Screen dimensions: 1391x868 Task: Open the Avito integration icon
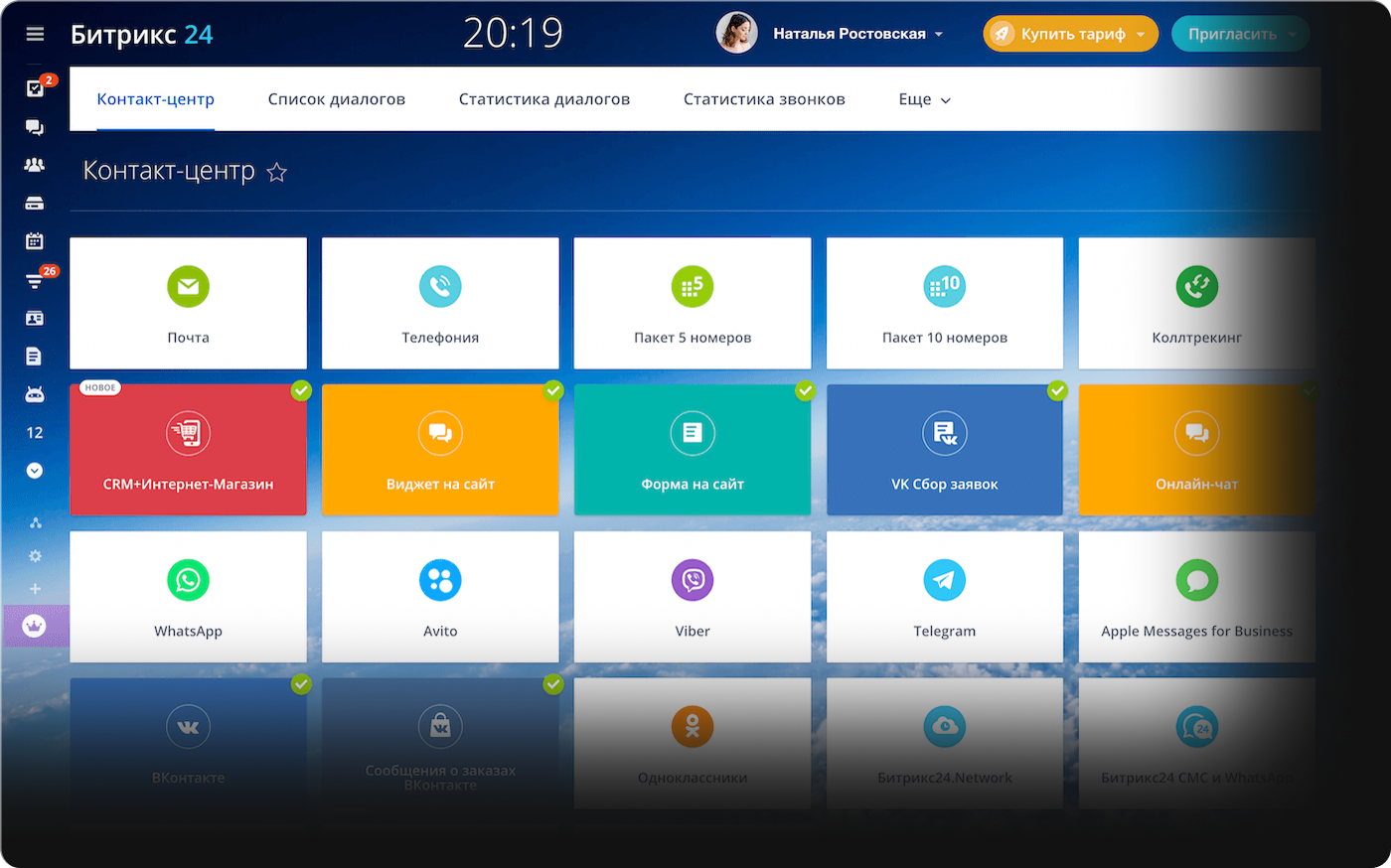440,580
